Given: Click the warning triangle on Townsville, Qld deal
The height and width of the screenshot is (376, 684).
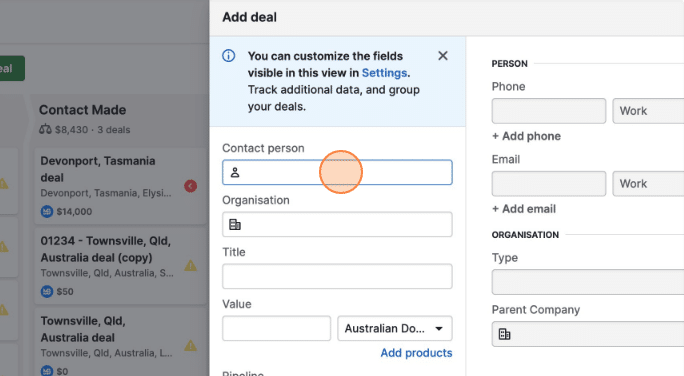Looking at the screenshot, I should coord(190,346).
